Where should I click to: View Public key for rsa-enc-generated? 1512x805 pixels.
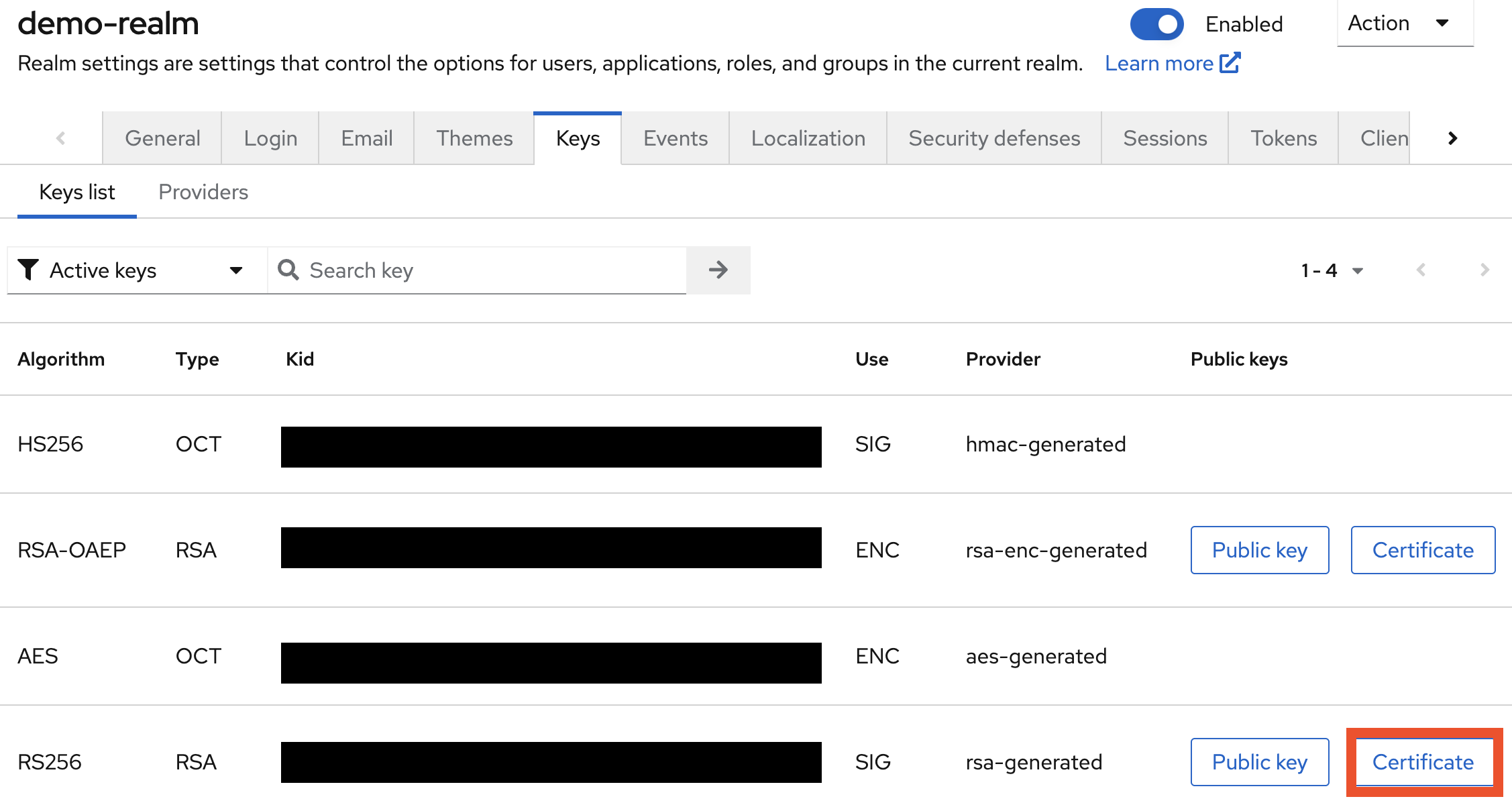(x=1259, y=550)
